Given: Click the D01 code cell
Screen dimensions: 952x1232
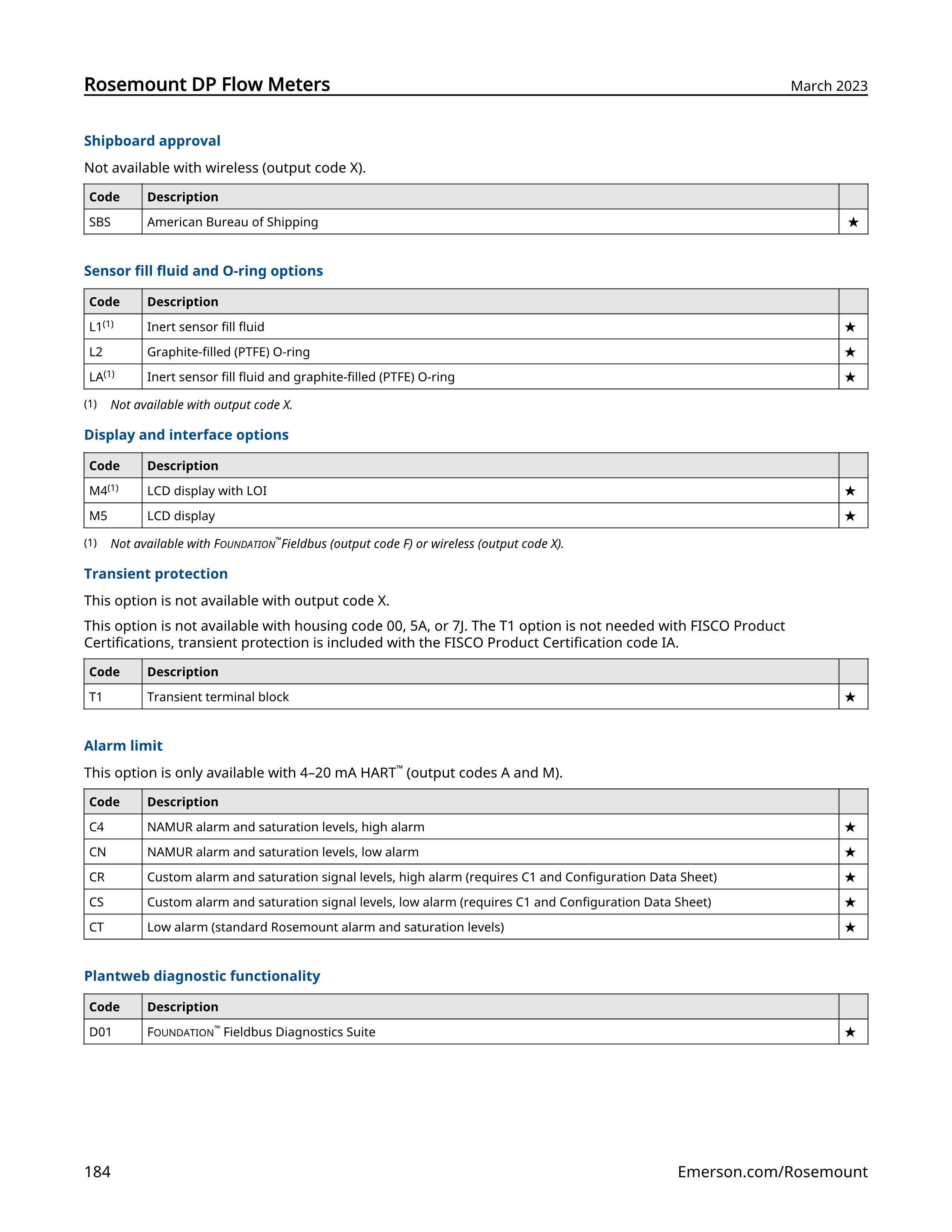Looking at the screenshot, I should click(113, 1032).
